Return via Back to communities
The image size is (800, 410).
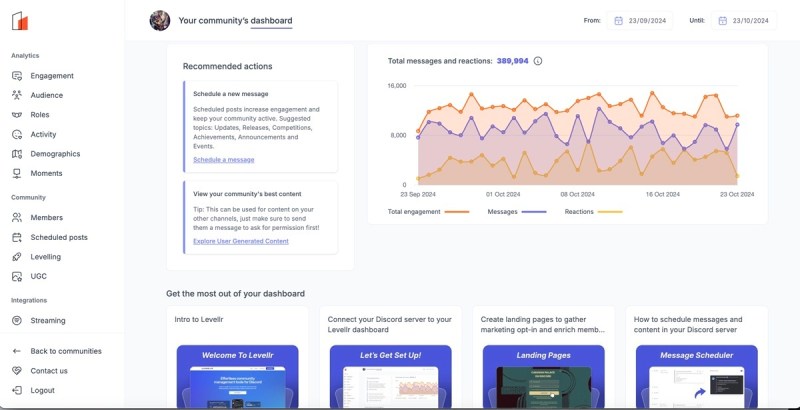66,351
